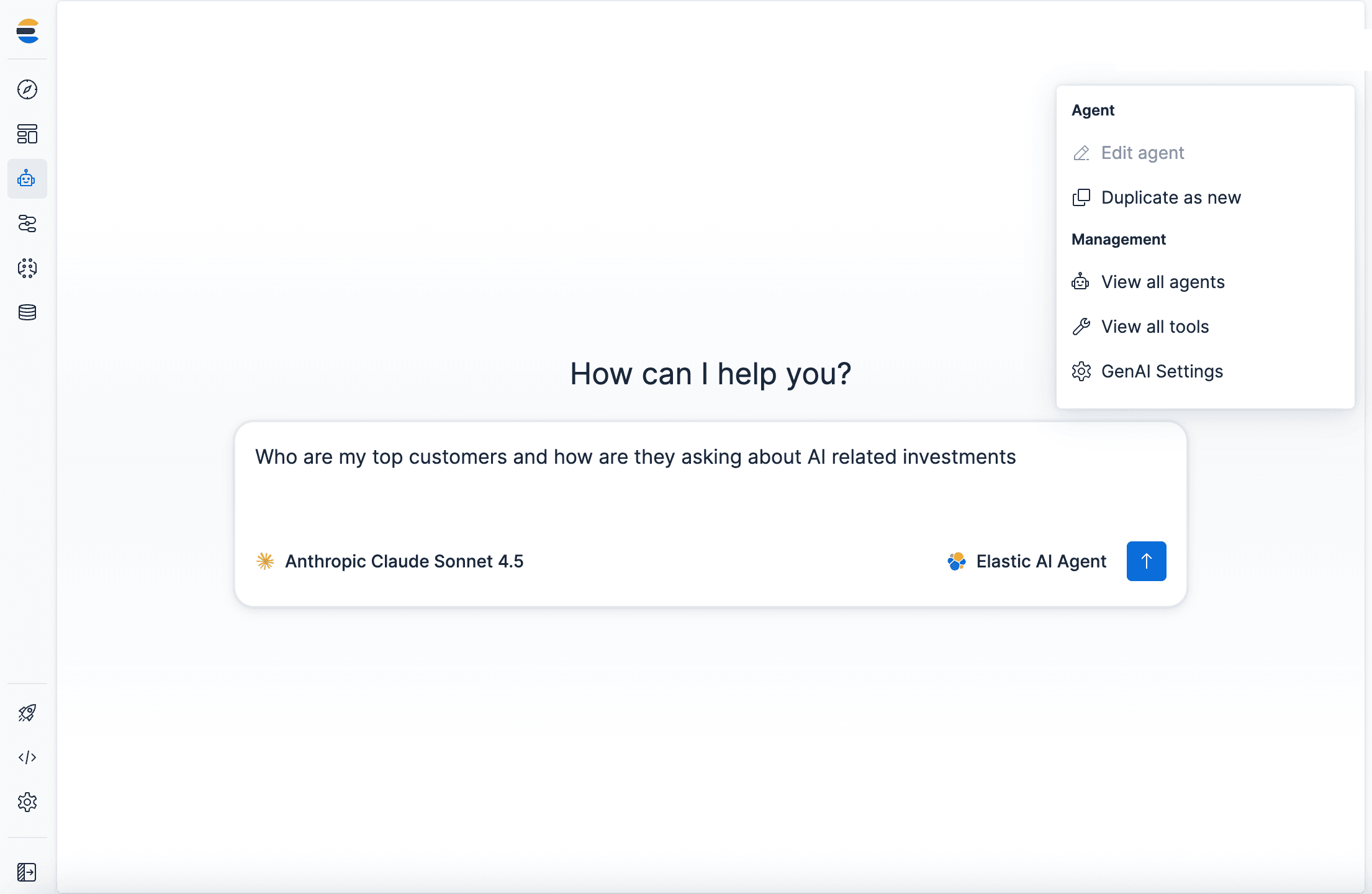Select Duplicate as new
The height and width of the screenshot is (894, 1372).
click(x=1171, y=197)
